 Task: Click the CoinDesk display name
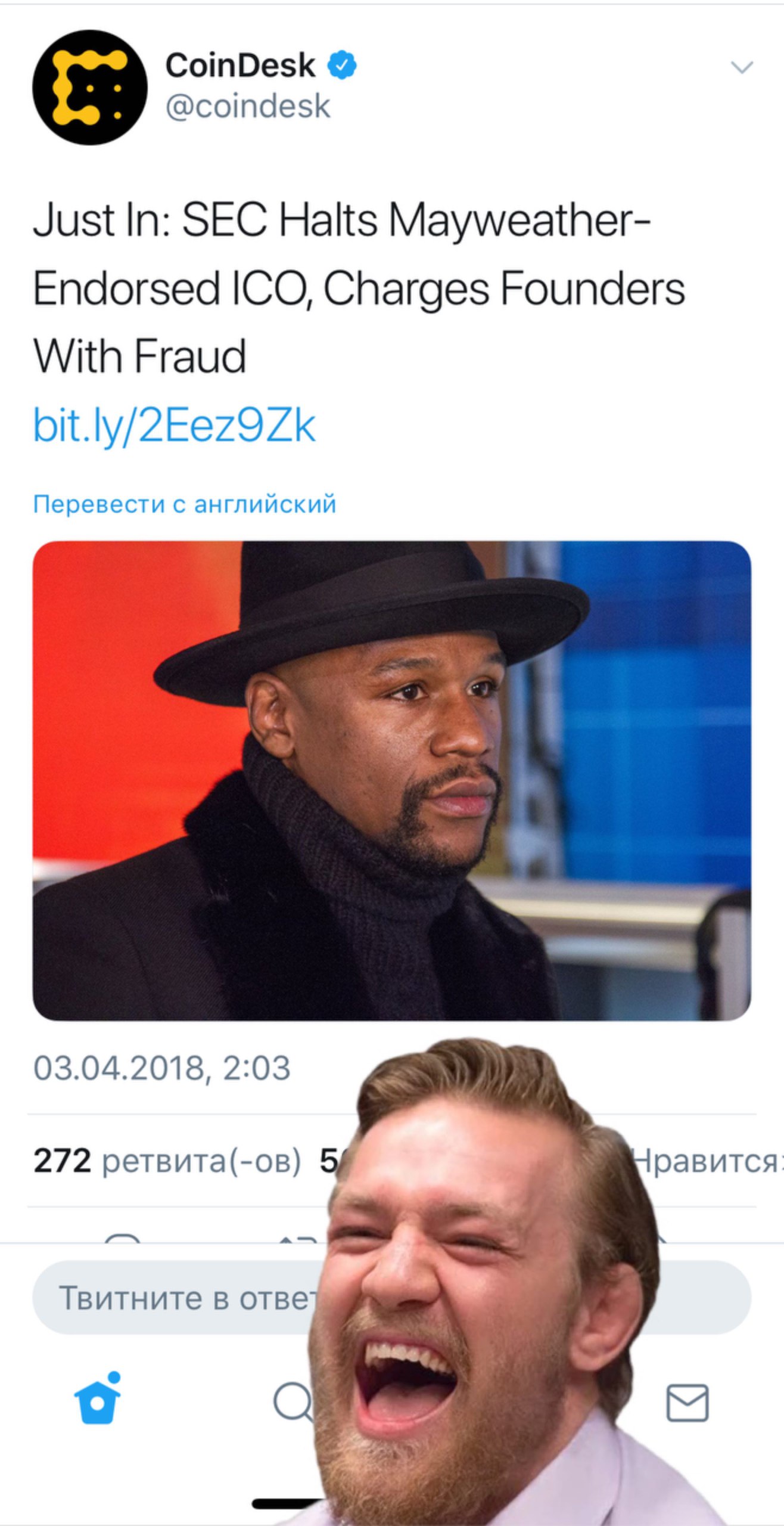(240, 65)
